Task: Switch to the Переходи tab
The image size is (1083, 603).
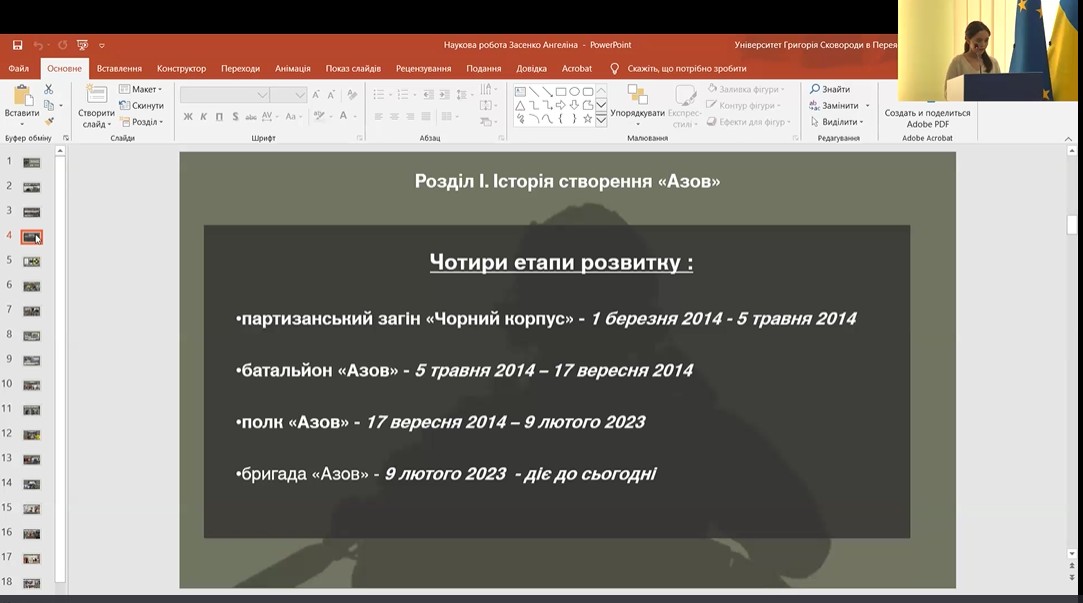Action: 240,68
